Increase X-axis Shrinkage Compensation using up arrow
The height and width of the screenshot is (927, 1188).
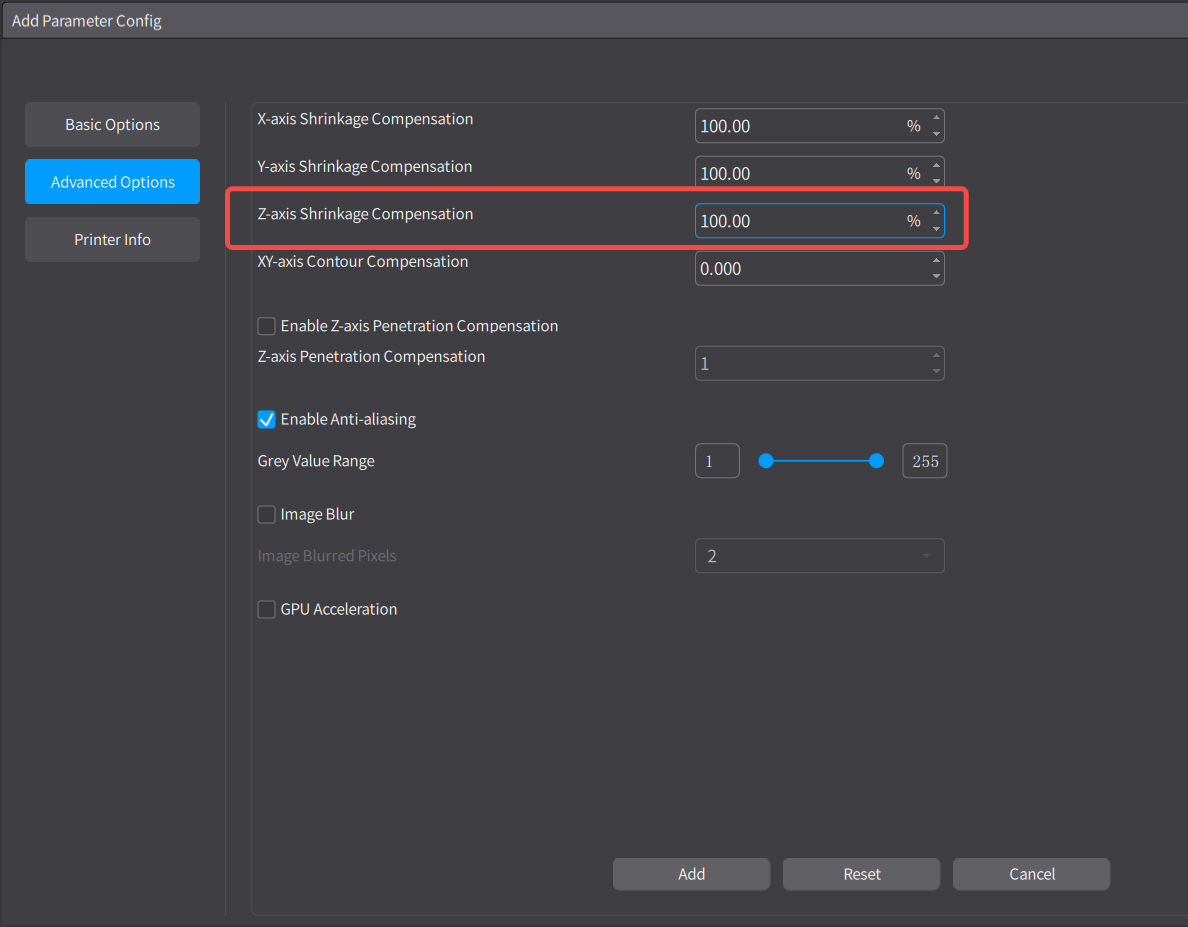point(936,119)
